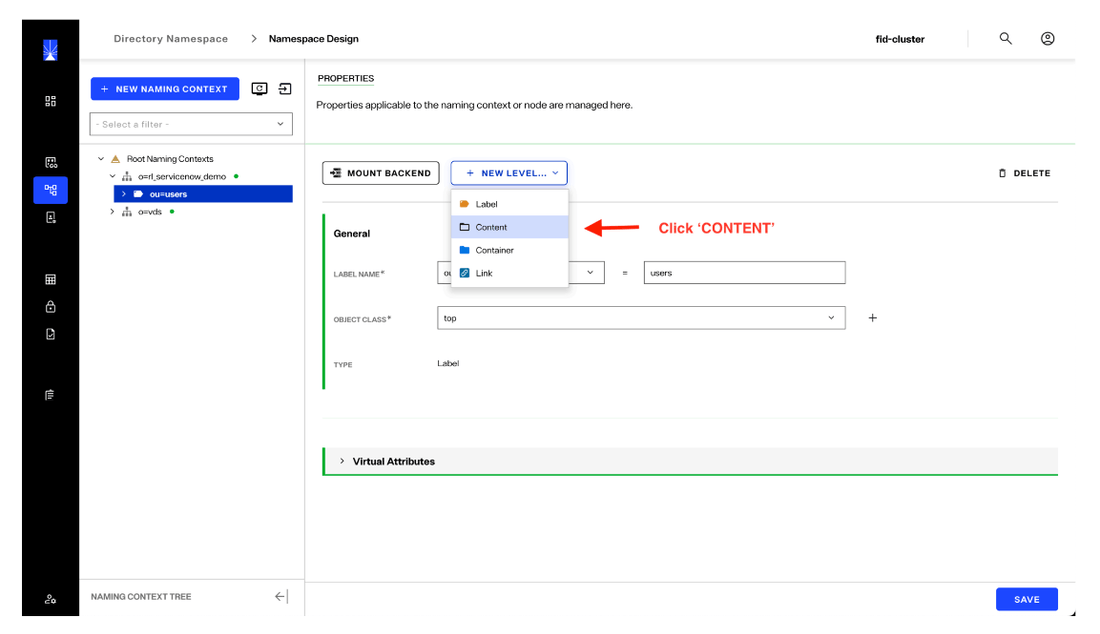Screen dimensions: 1100x634
Task: Open the user admin icon at the sidebar bottom
Action: [x=51, y=599]
